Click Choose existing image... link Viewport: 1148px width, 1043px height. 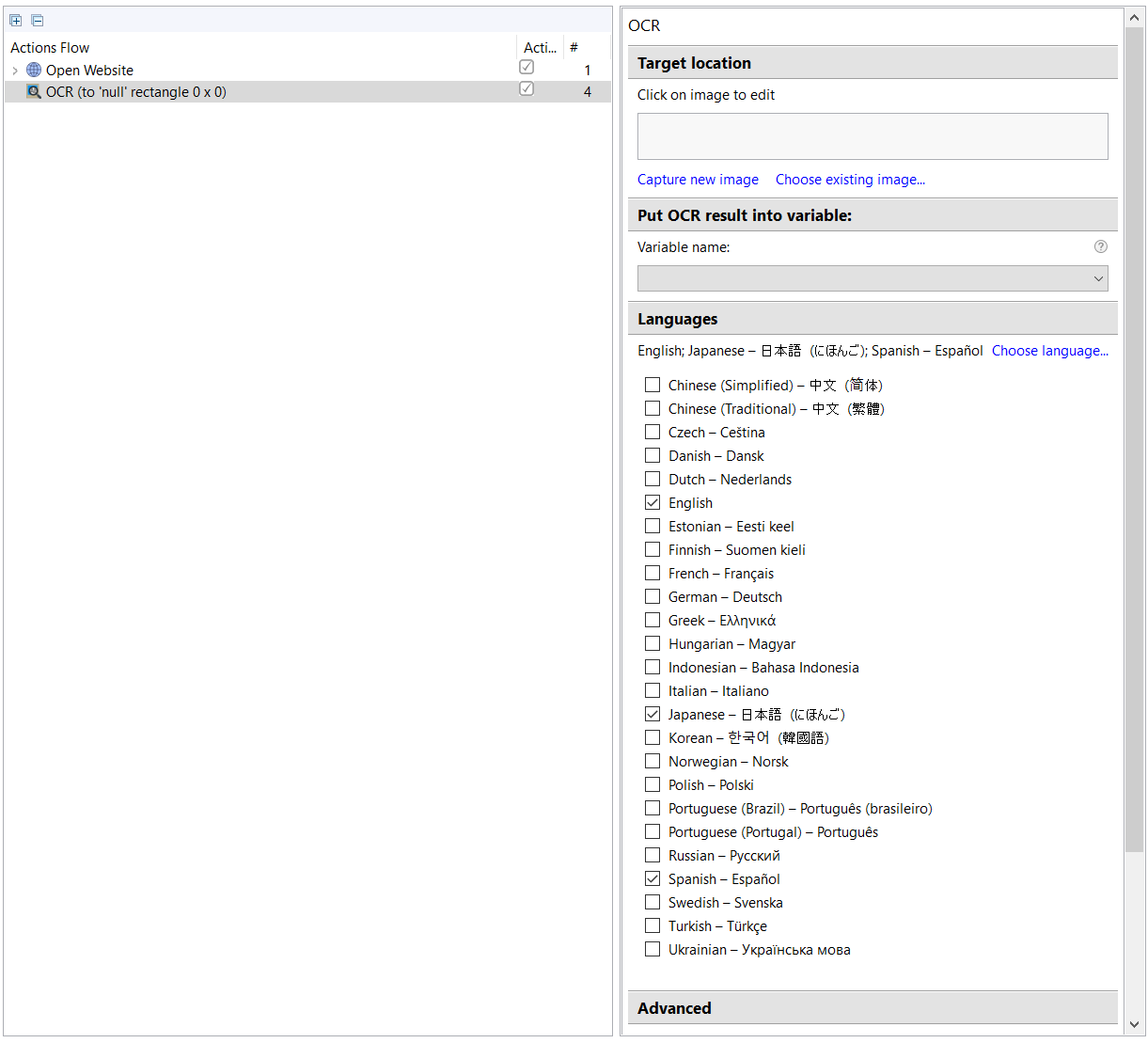coord(850,180)
